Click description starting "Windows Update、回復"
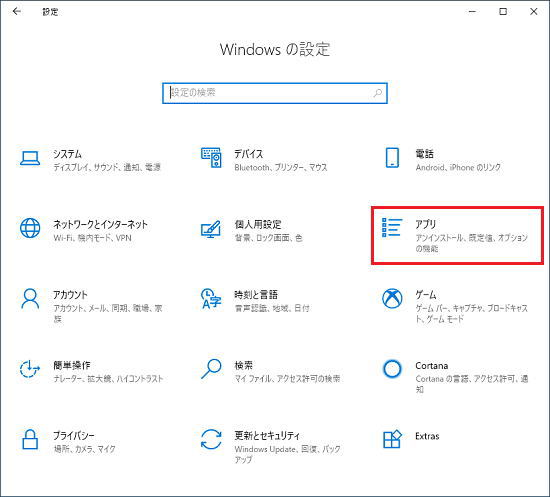Viewport: 550px width, 497px height. click(x=287, y=454)
